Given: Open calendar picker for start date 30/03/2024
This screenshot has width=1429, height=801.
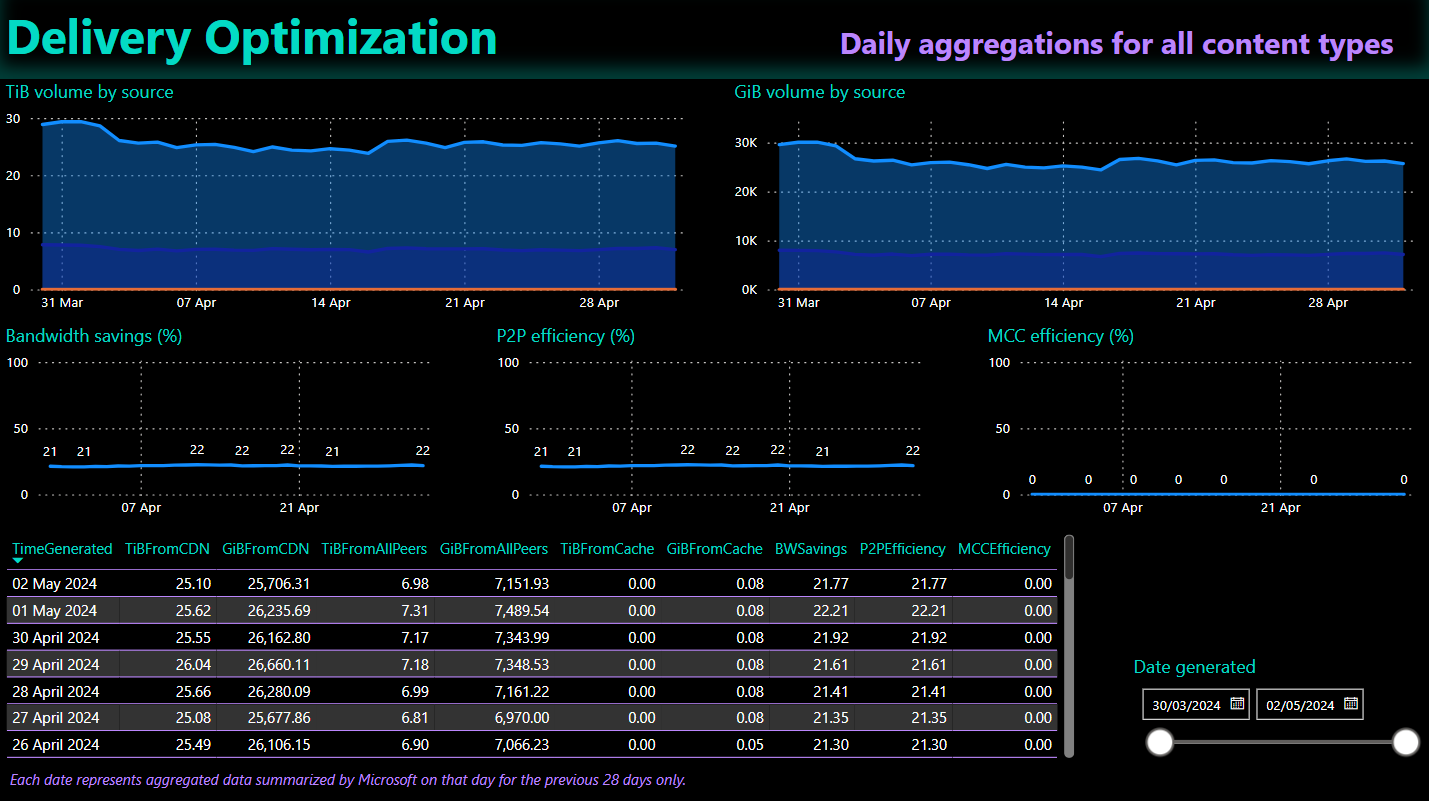Looking at the screenshot, I should [1237, 704].
